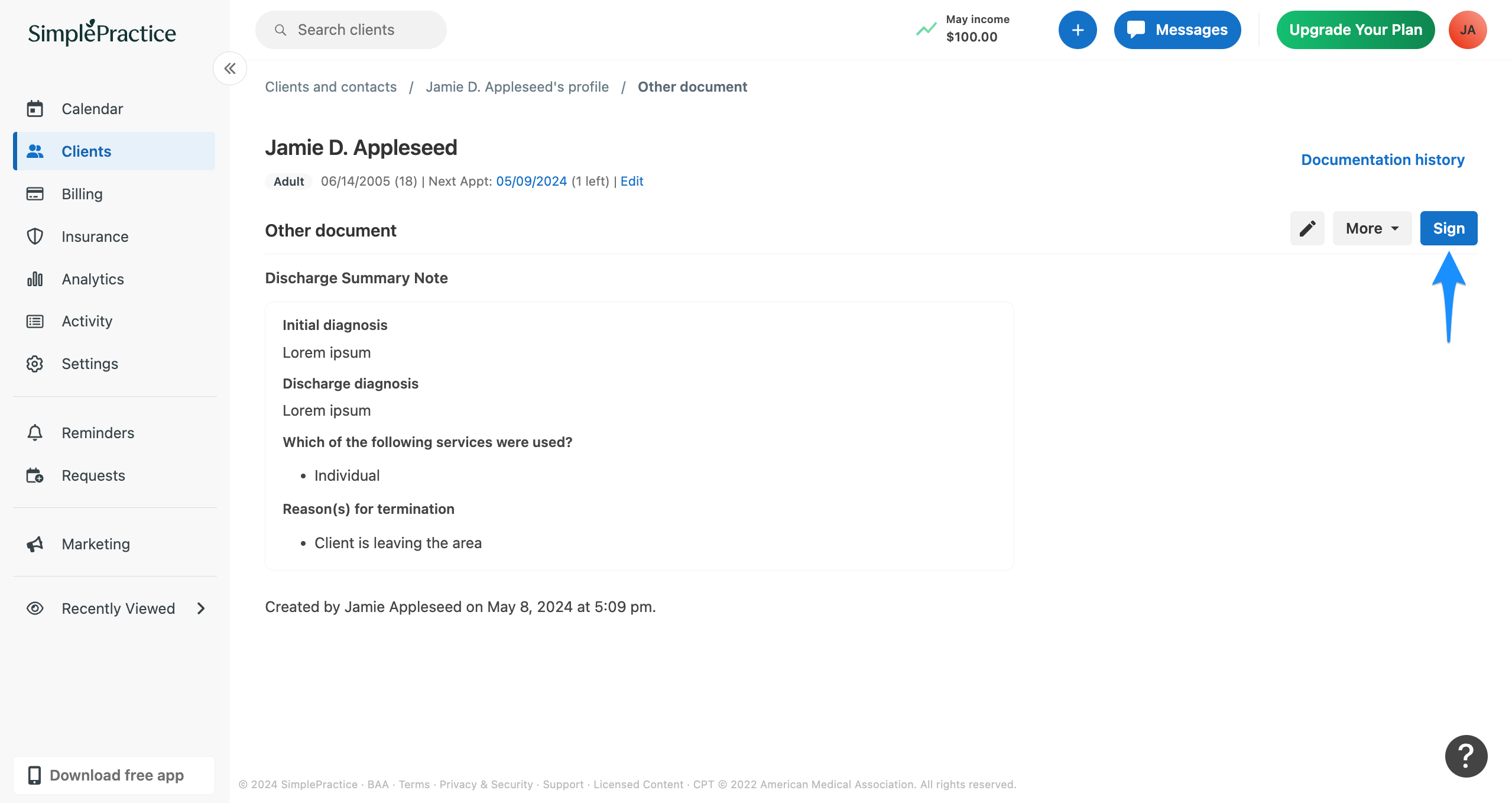Edit the document using the pencil icon
This screenshot has width=1512, height=803.
click(1307, 228)
